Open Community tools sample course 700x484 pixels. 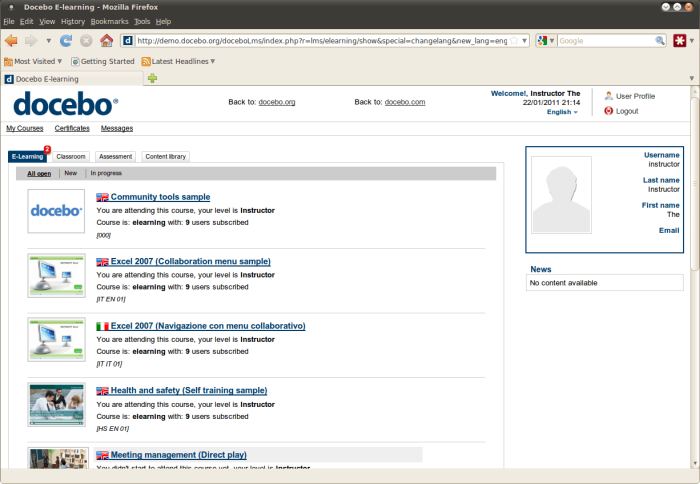160,197
